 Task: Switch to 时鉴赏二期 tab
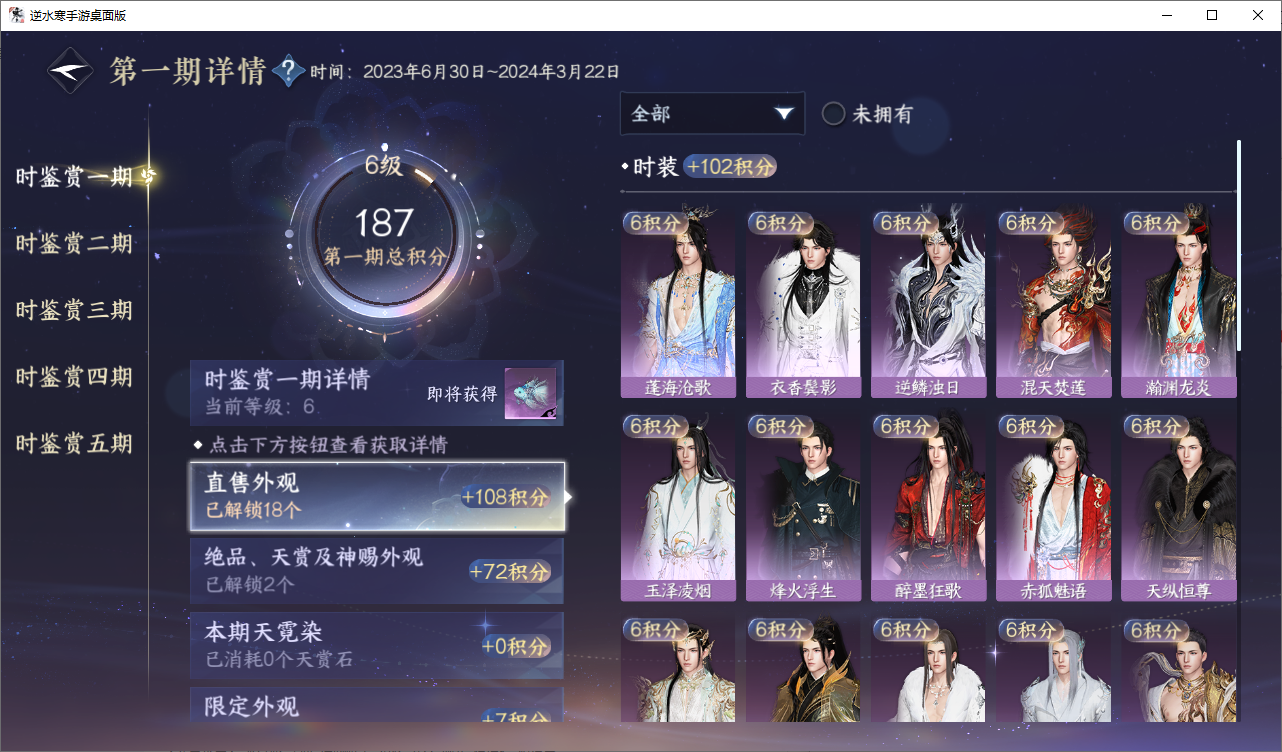74,244
